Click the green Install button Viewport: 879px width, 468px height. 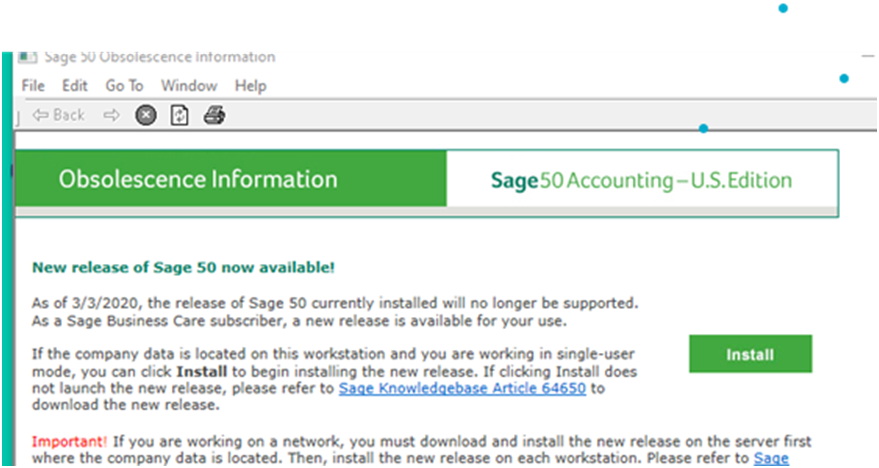tap(750, 354)
